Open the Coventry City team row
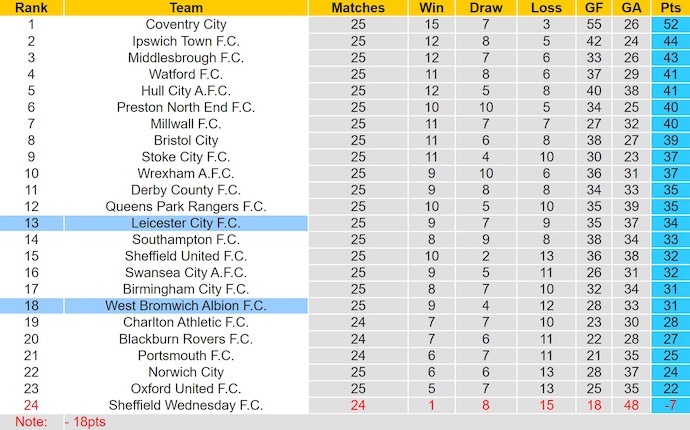The width and height of the screenshot is (690, 430). point(185,24)
